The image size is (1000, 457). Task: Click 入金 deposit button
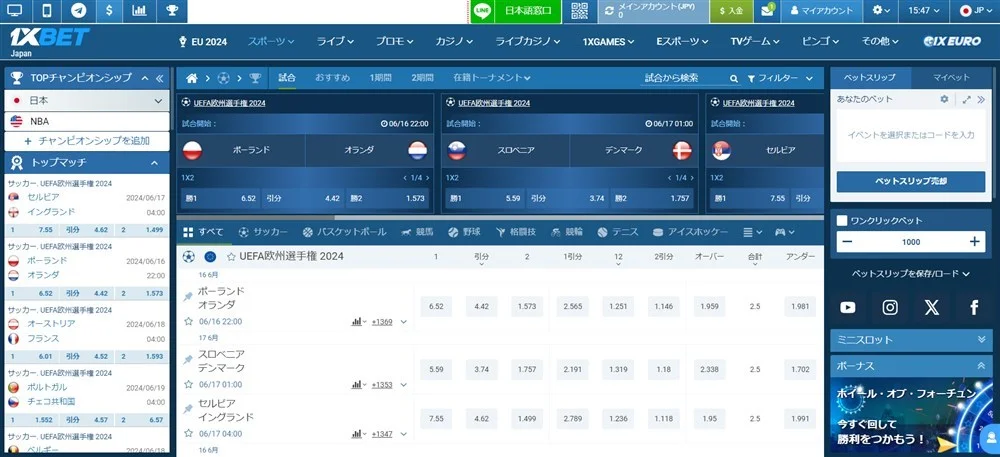coord(731,11)
